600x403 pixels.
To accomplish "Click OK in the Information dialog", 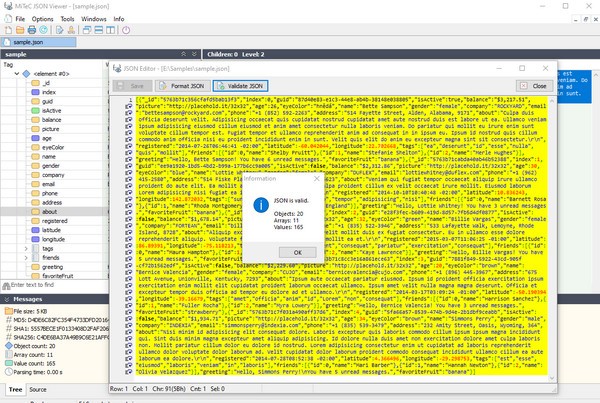I will tap(298, 253).
